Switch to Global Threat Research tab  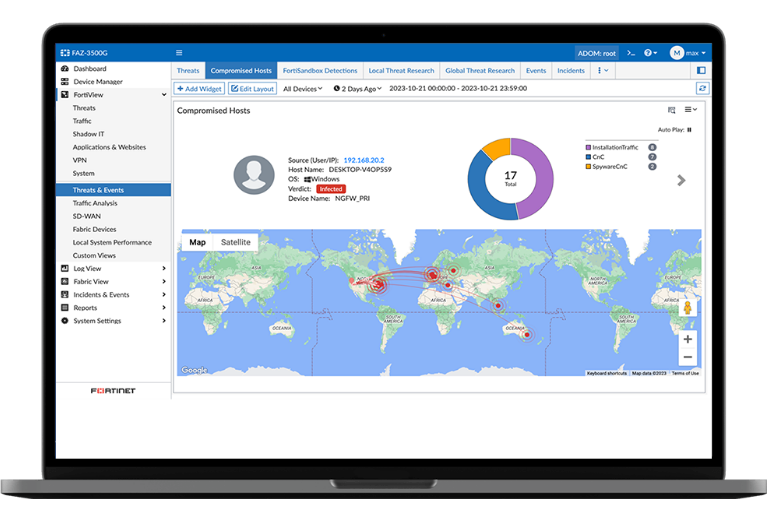480,70
